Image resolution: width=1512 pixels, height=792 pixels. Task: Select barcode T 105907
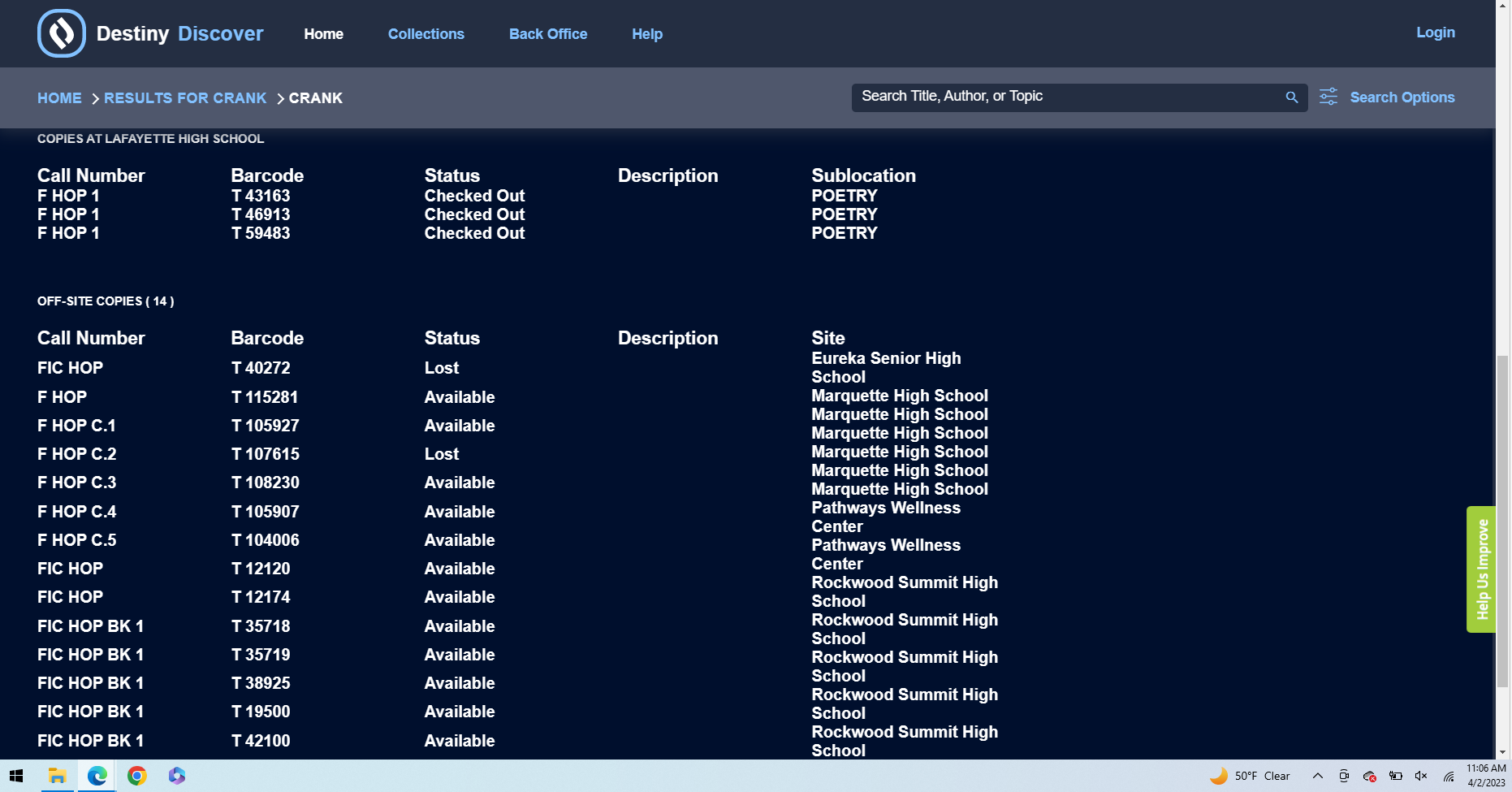266,512
